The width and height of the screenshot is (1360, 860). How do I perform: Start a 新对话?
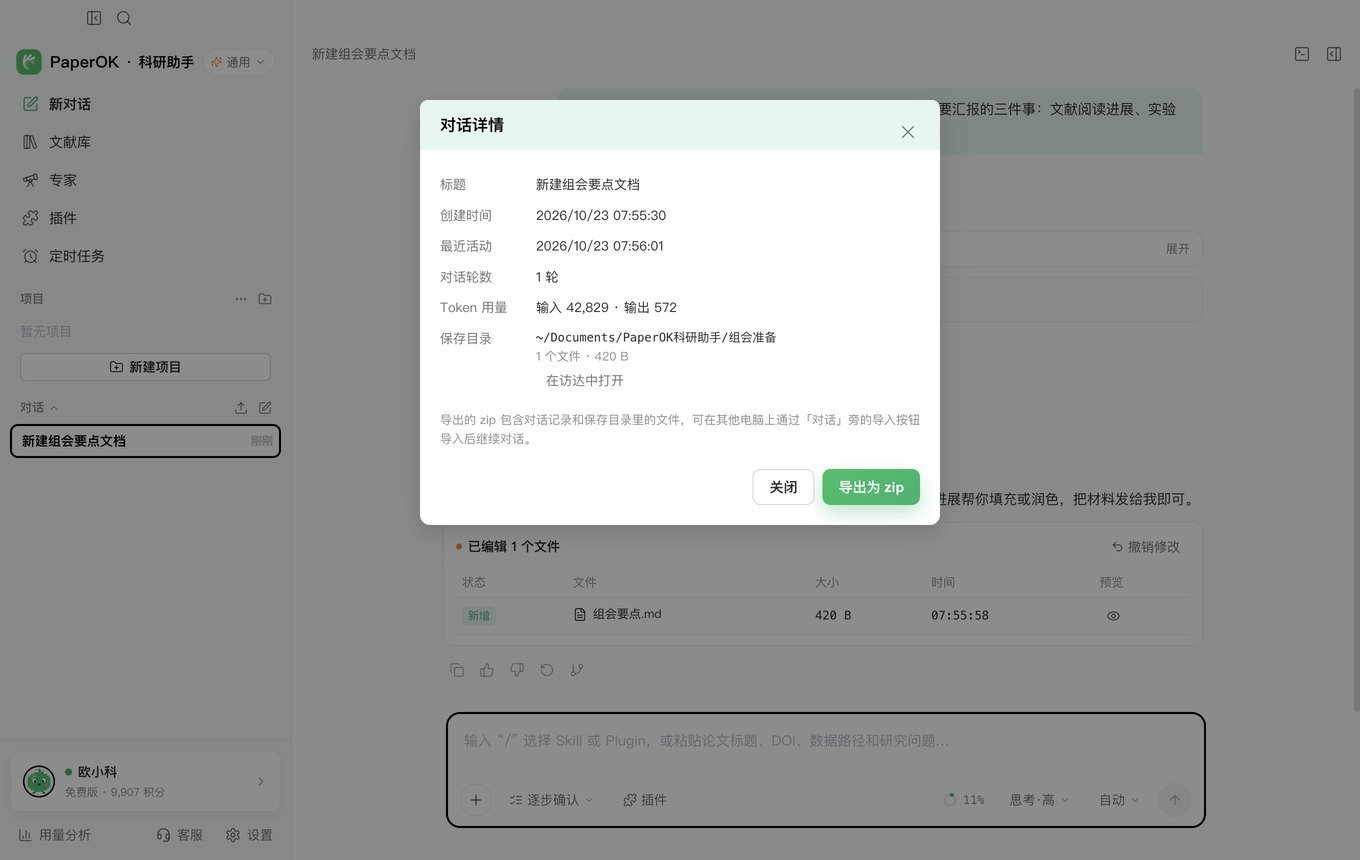tap(145, 104)
